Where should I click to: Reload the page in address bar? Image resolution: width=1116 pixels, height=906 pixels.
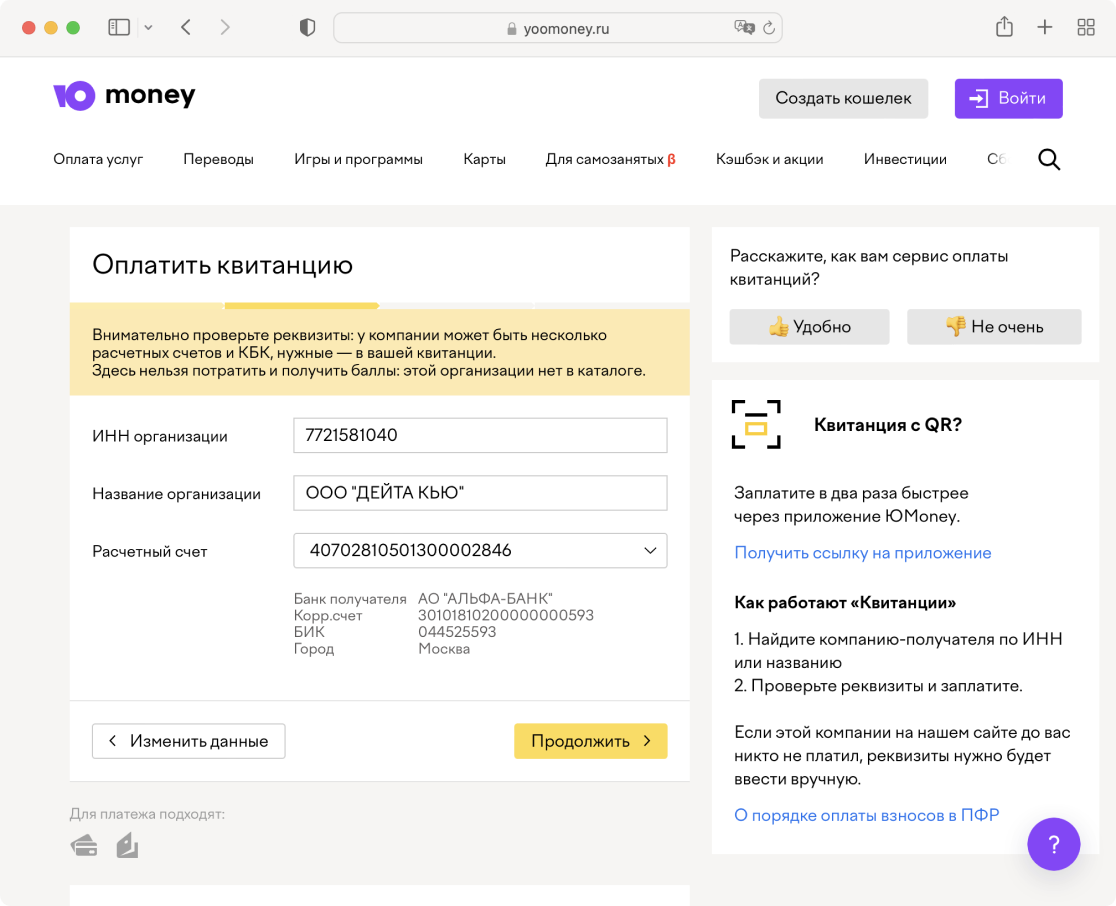coord(769,28)
